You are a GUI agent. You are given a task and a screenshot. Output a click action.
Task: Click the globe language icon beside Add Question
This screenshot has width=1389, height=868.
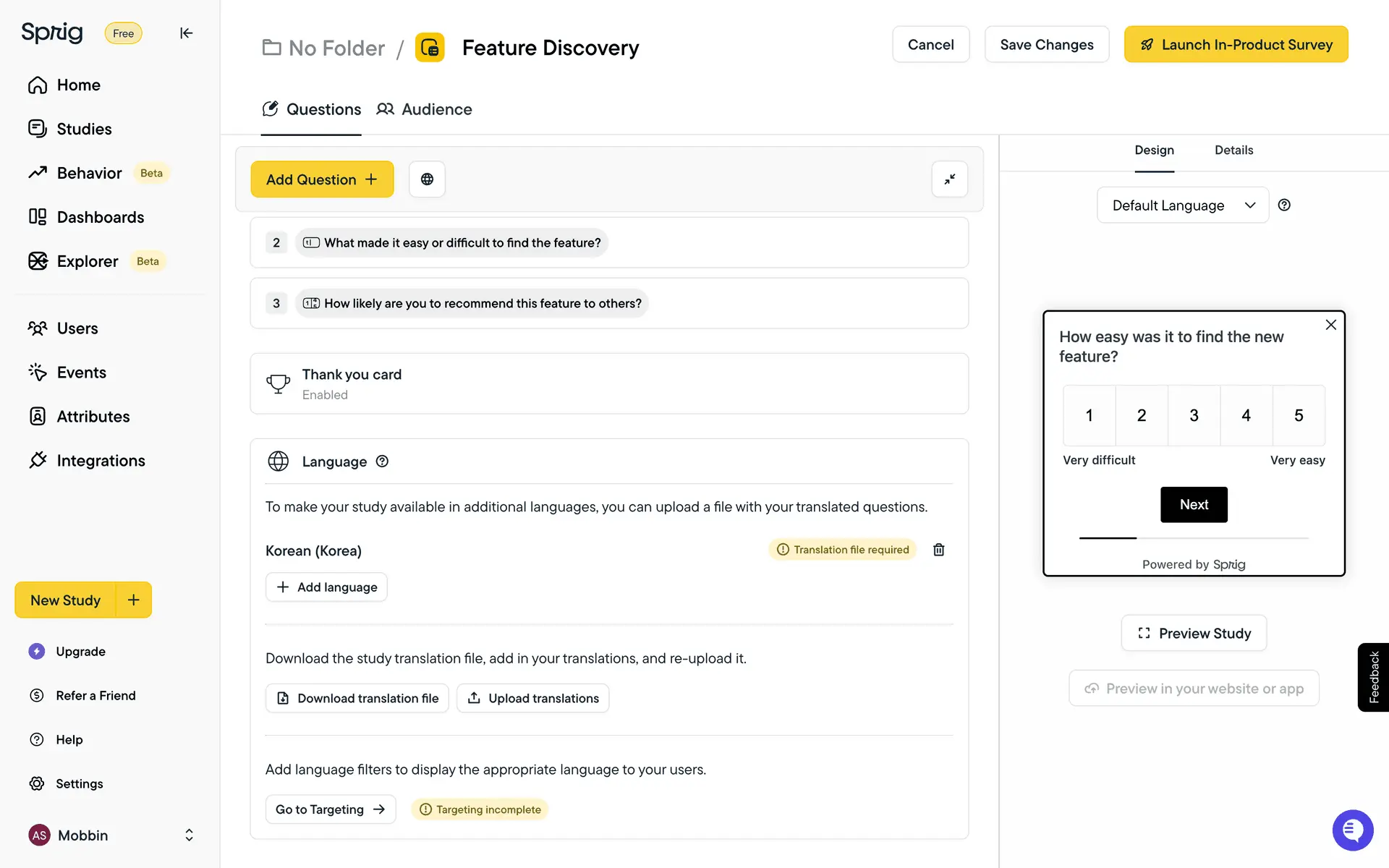[427, 179]
